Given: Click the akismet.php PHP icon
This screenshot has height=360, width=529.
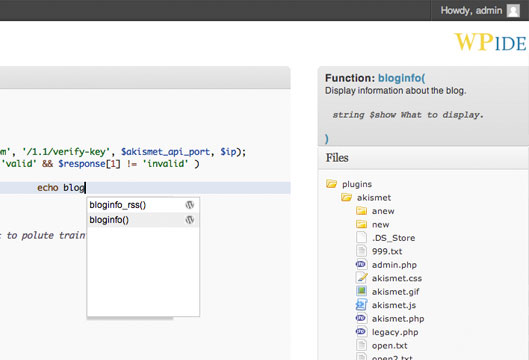Looking at the screenshot, I should coord(361,318).
